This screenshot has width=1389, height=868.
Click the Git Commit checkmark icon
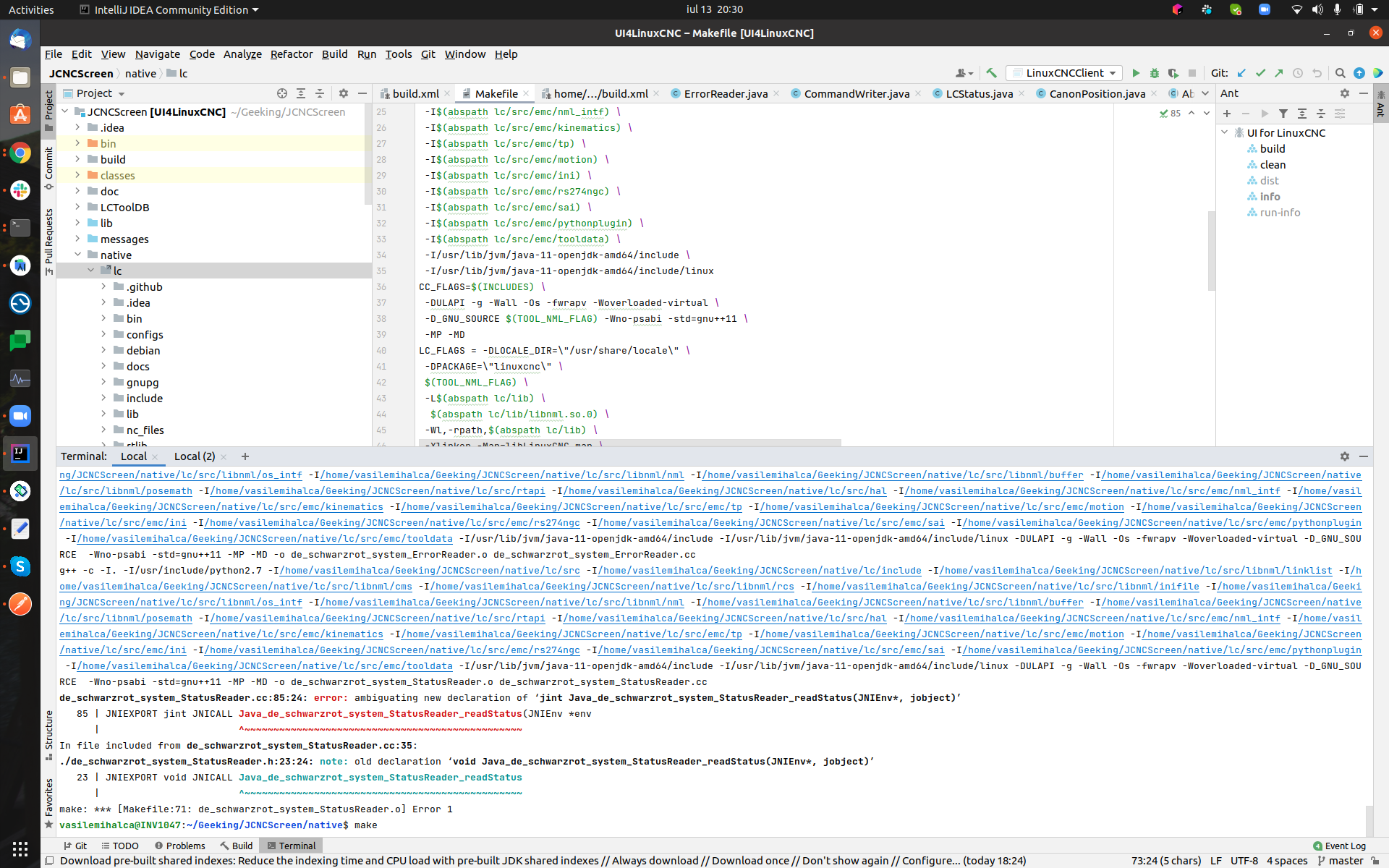[x=1260, y=73]
